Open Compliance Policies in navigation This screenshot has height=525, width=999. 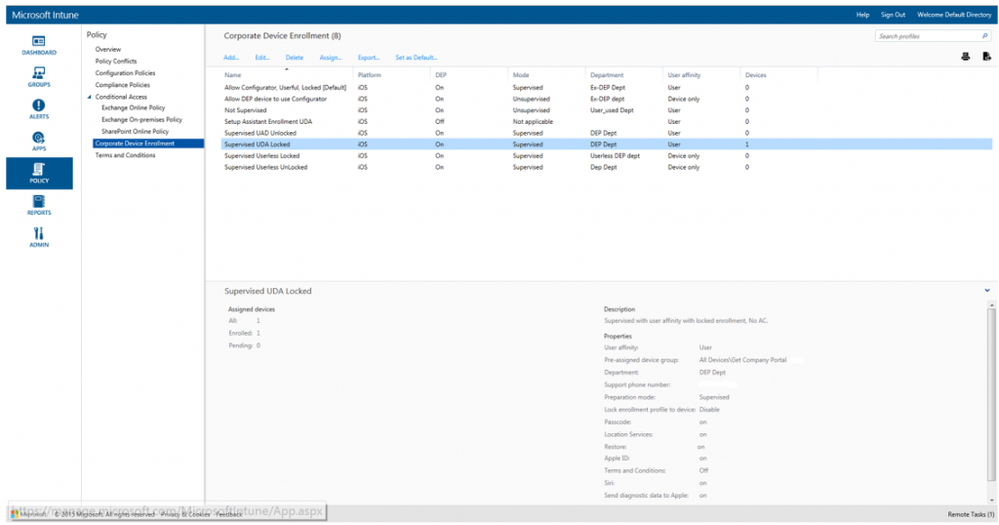pos(122,85)
